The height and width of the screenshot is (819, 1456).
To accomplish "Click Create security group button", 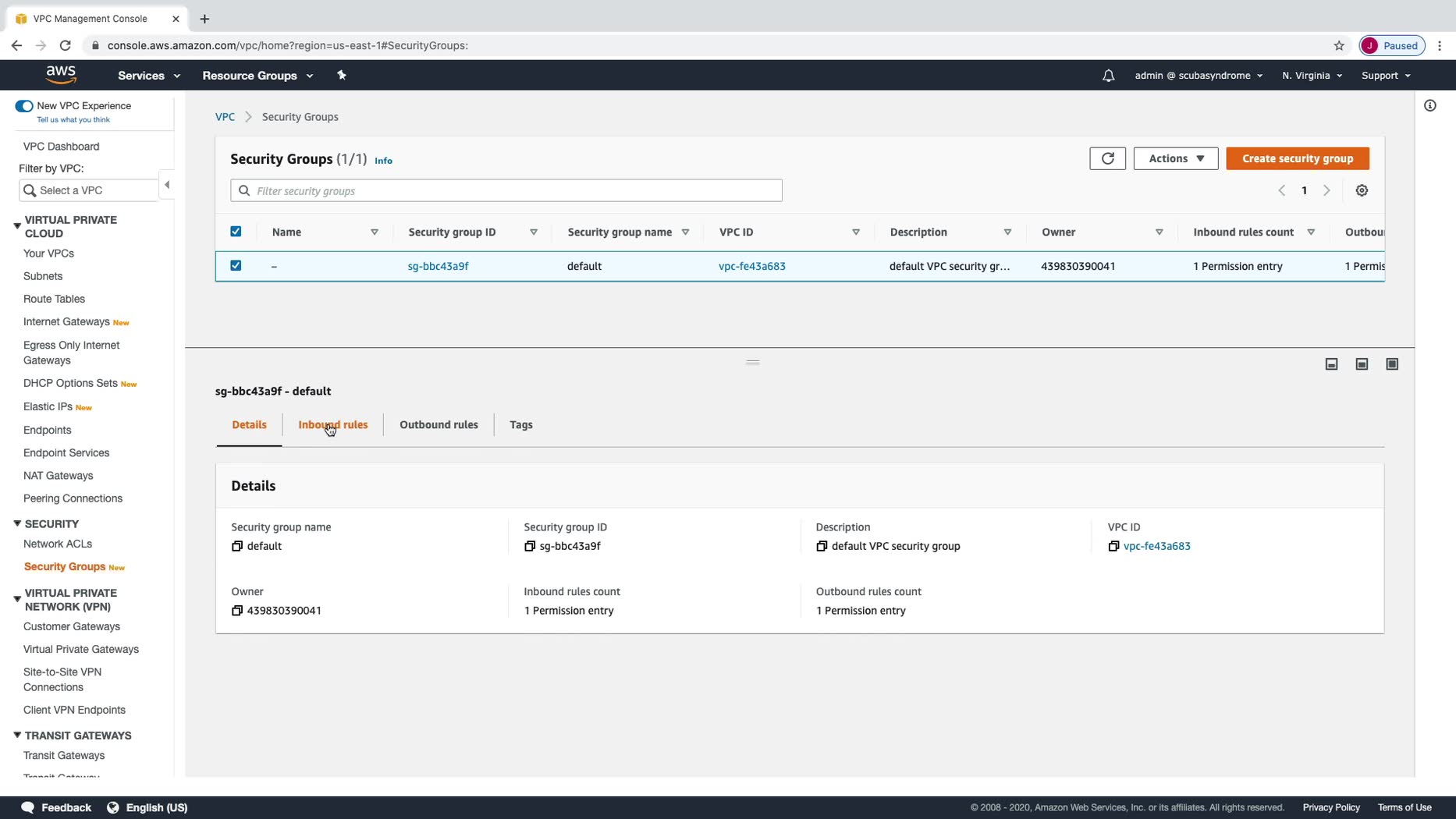I will [x=1298, y=158].
